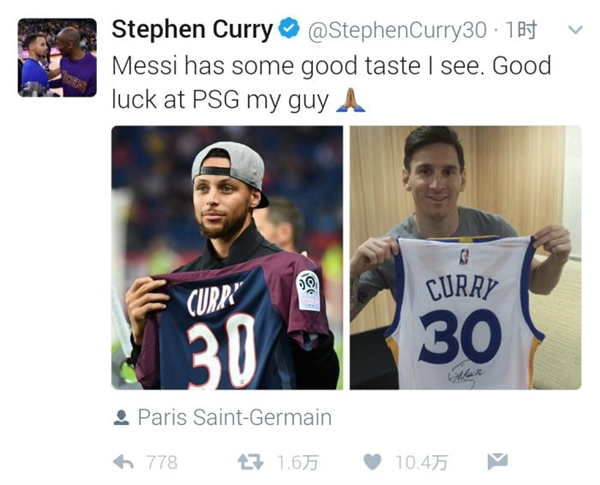The width and height of the screenshot is (600, 485).
Task: Click the location pin icon
Action: [122, 417]
